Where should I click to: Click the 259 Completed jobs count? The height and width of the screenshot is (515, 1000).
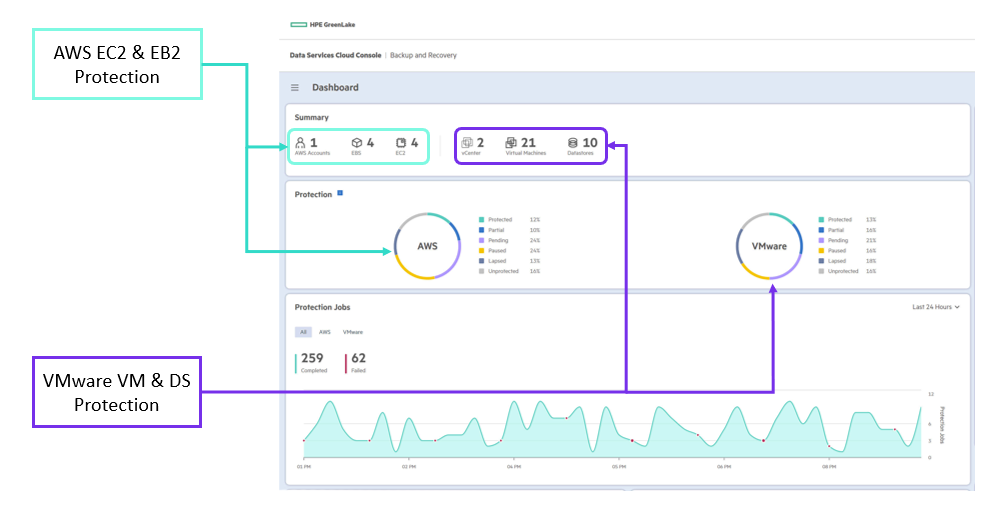point(312,363)
